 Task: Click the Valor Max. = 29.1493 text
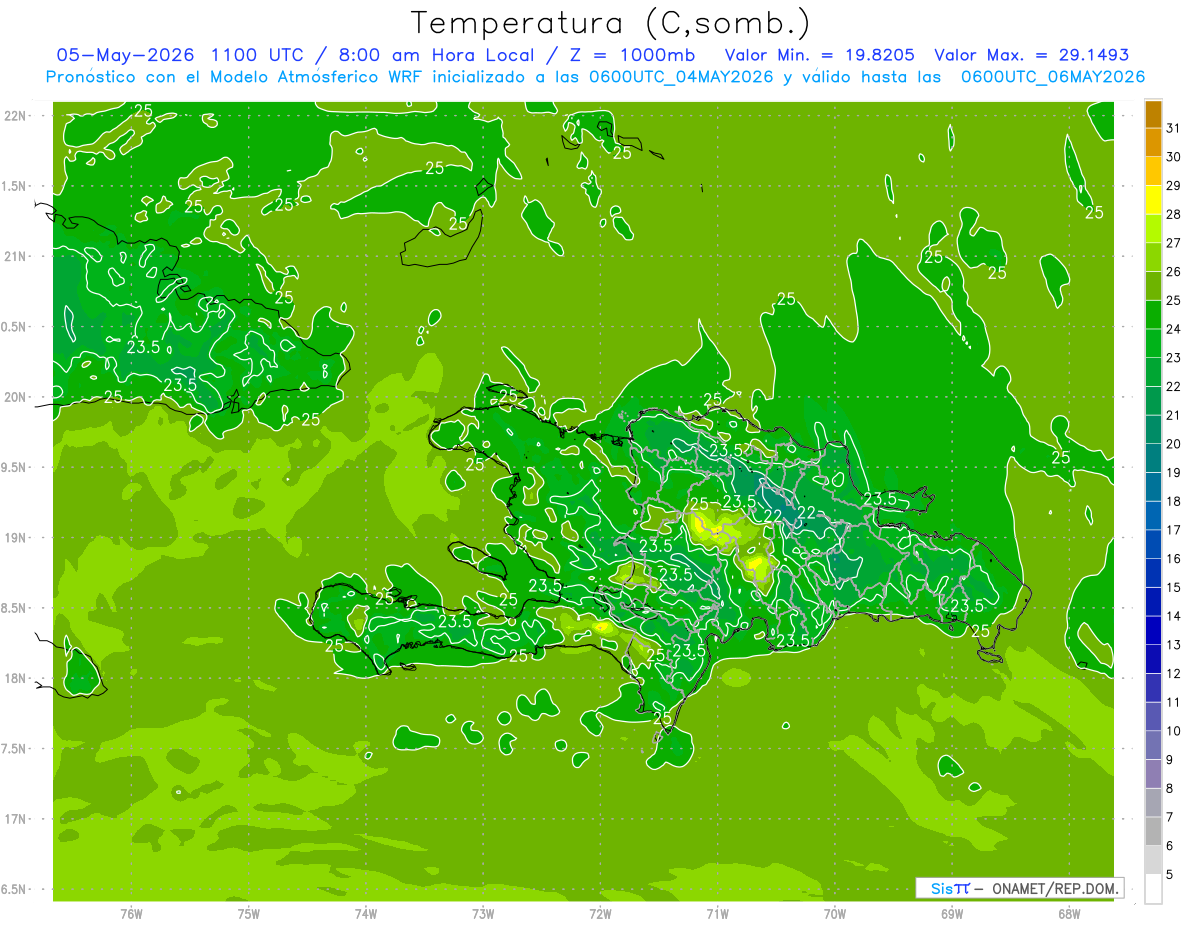[1031, 55]
